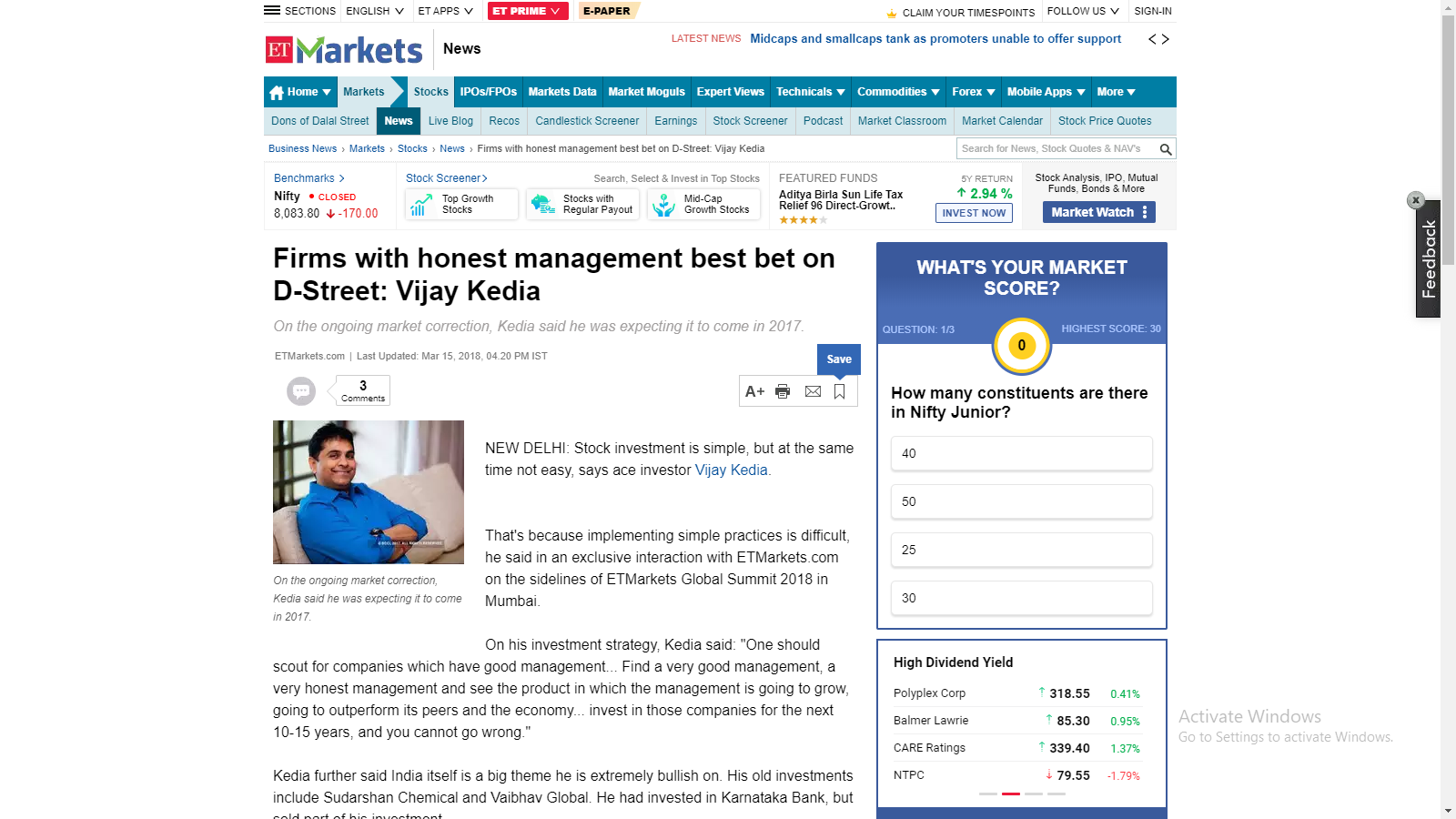Click the Business News breadcrumb
1456x819 pixels.
(x=302, y=148)
